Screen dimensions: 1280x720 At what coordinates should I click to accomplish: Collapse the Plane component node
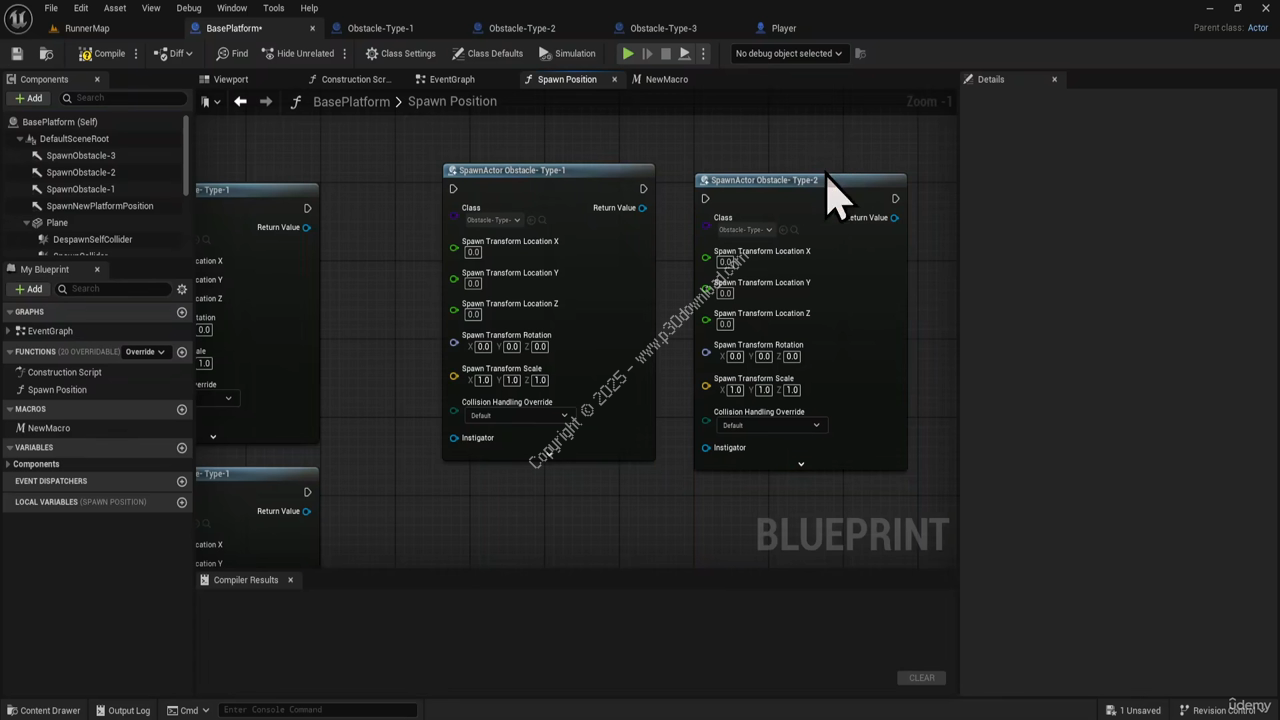point(25,223)
